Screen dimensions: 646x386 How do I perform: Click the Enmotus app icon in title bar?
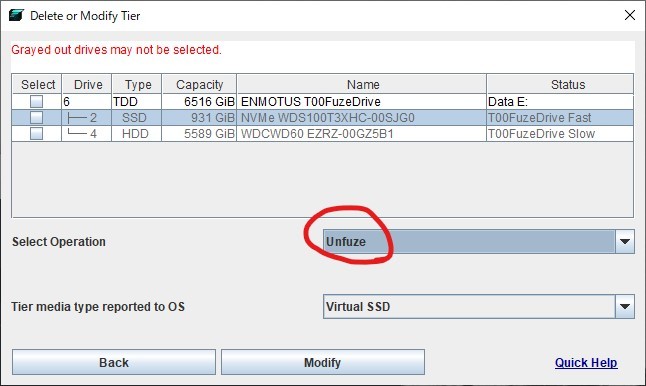pos(16,15)
